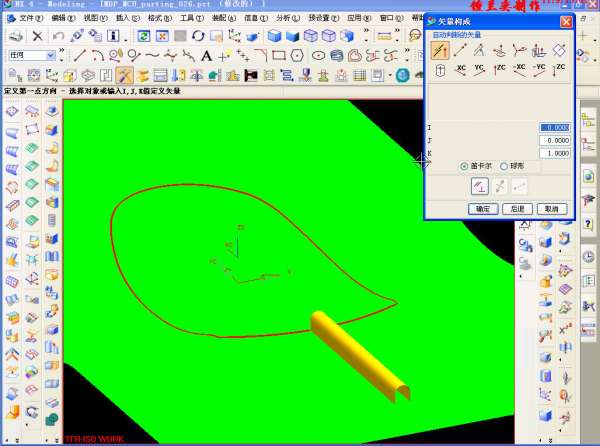Click the K vector component input field
Screen dimensions: 600x446
(x=555, y=153)
